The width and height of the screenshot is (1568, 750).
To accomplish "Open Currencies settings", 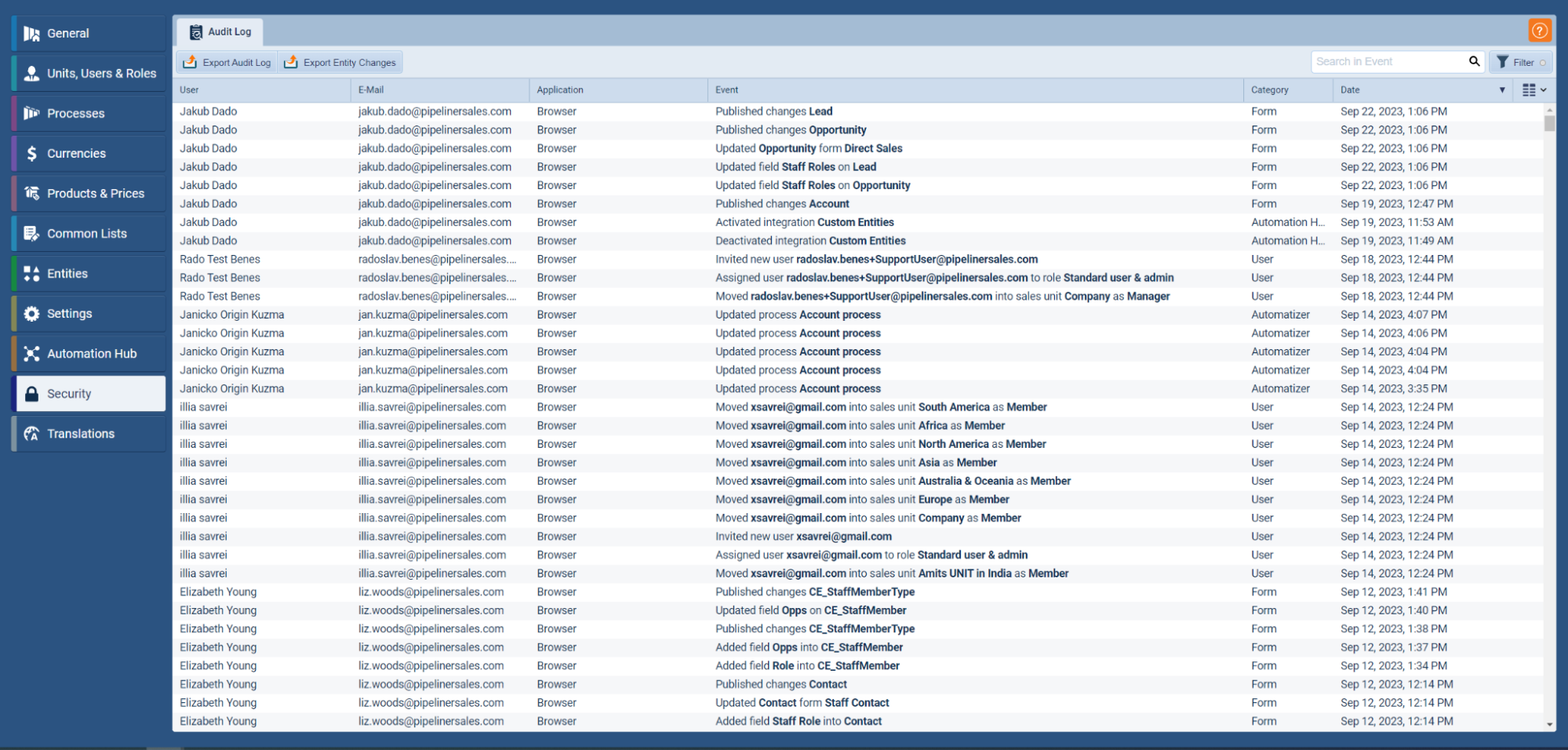I will click(x=89, y=154).
